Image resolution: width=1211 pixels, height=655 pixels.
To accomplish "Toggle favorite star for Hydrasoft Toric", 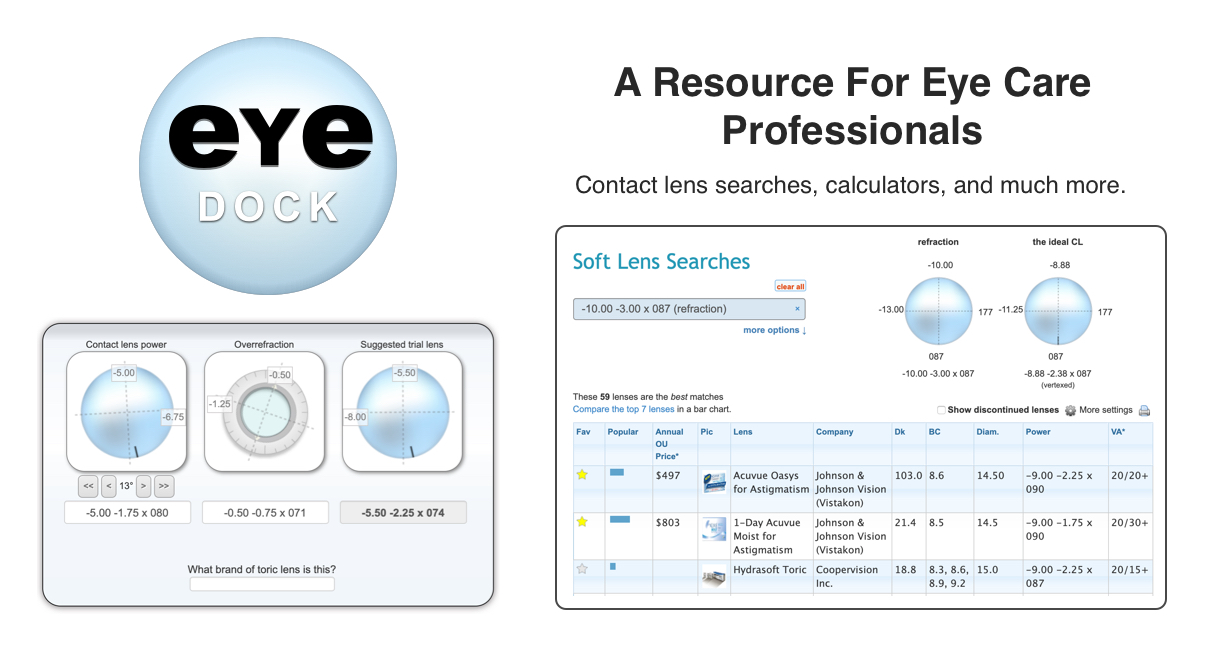I will pos(582,569).
